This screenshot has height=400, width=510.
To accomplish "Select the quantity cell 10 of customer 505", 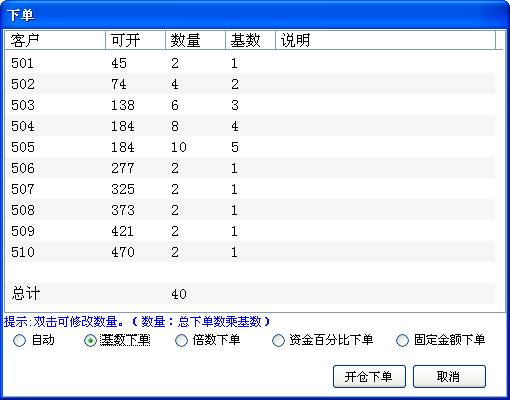I will click(x=179, y=147).
